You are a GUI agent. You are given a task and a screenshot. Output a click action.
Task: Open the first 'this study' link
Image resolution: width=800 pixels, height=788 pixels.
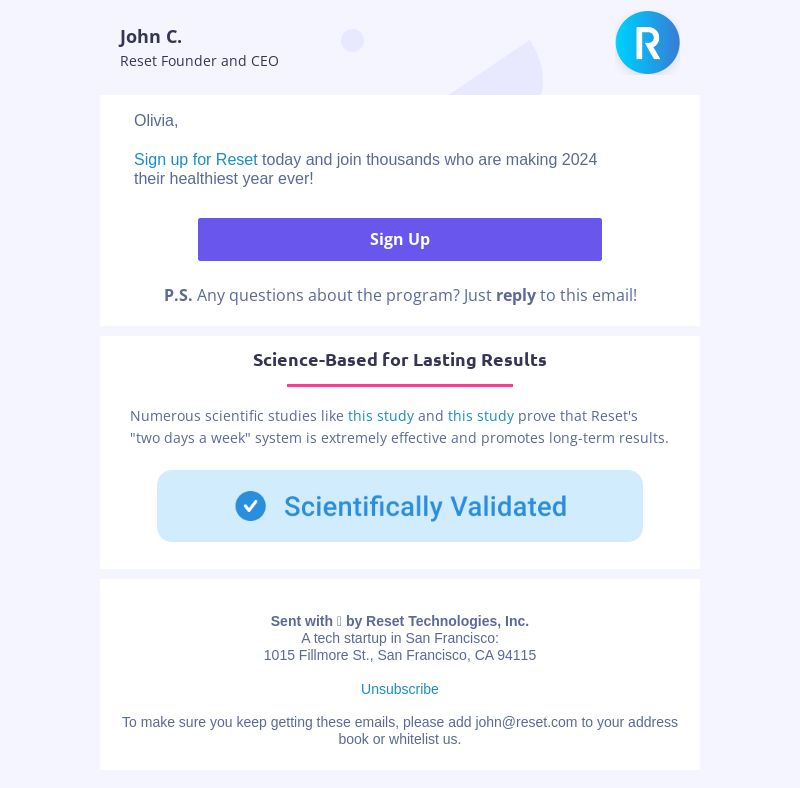point(381,416)
